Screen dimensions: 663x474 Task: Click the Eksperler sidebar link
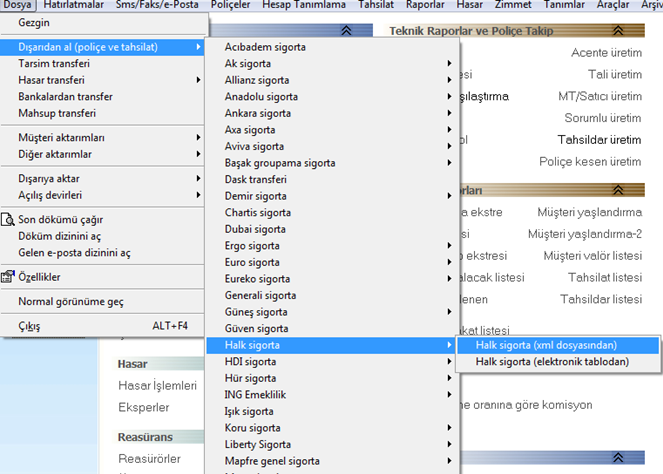(x=143, y=407)
